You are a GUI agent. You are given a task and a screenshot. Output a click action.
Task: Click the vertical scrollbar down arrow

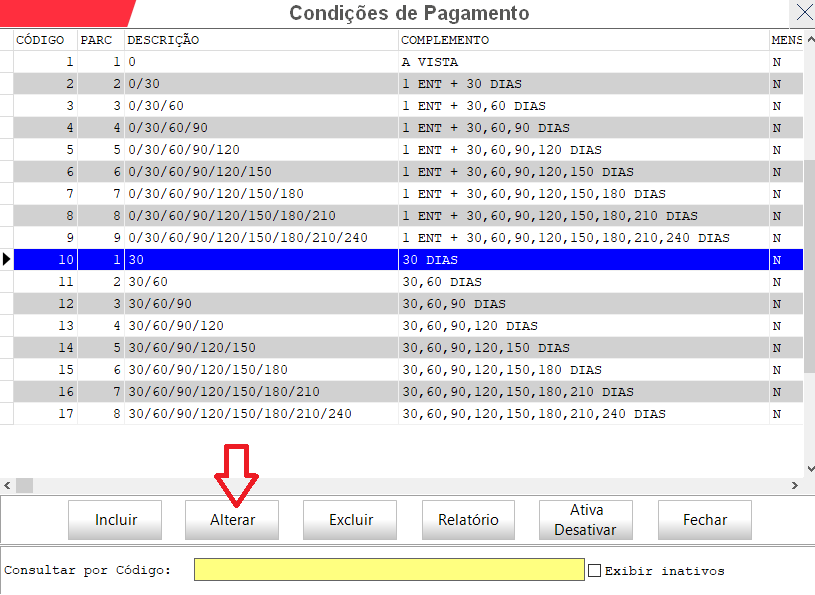[810, 469]
